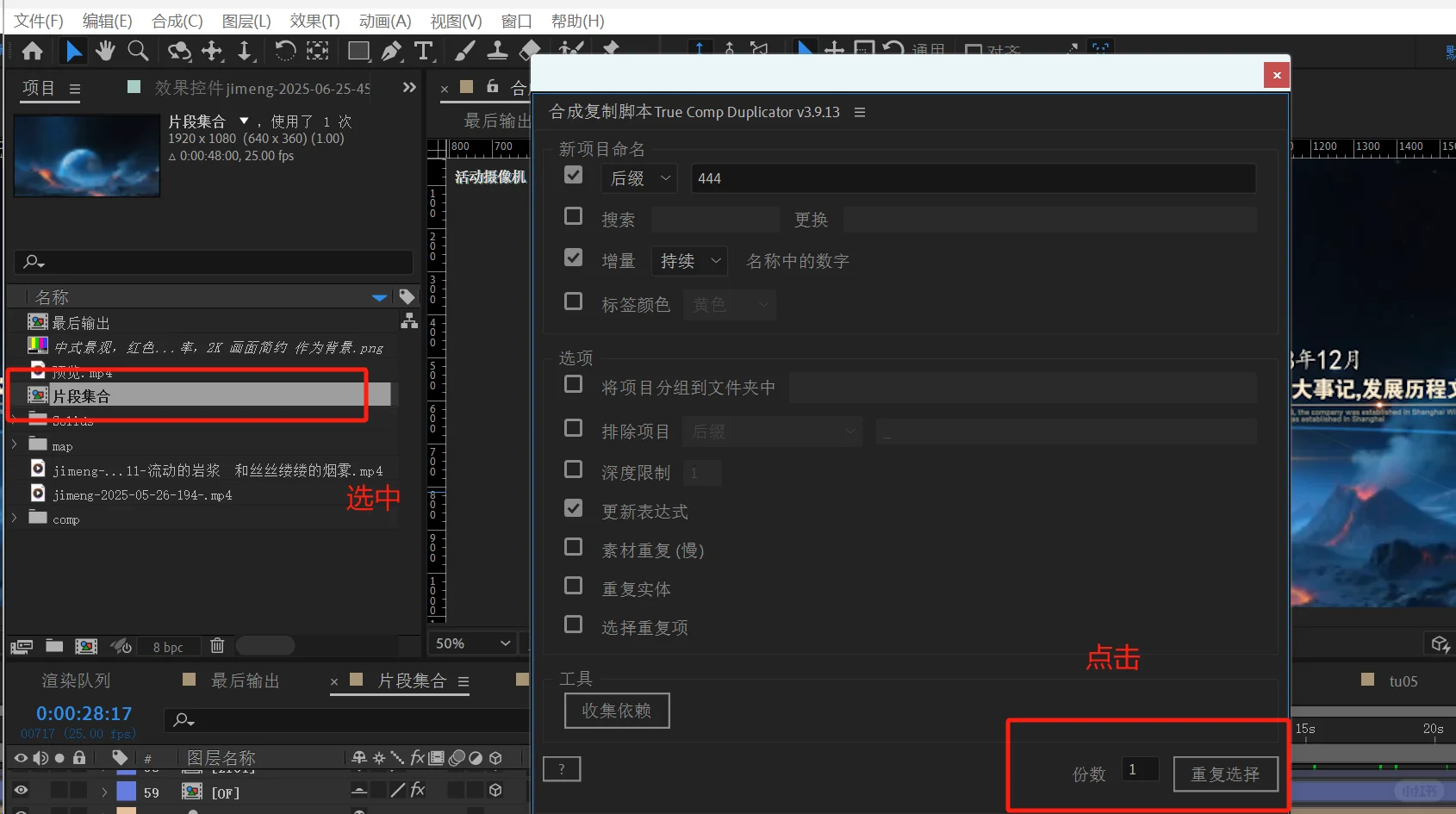Screen dimensions: 1456x814
Task: Click the trash icon in the project panel
Action: 217,645
